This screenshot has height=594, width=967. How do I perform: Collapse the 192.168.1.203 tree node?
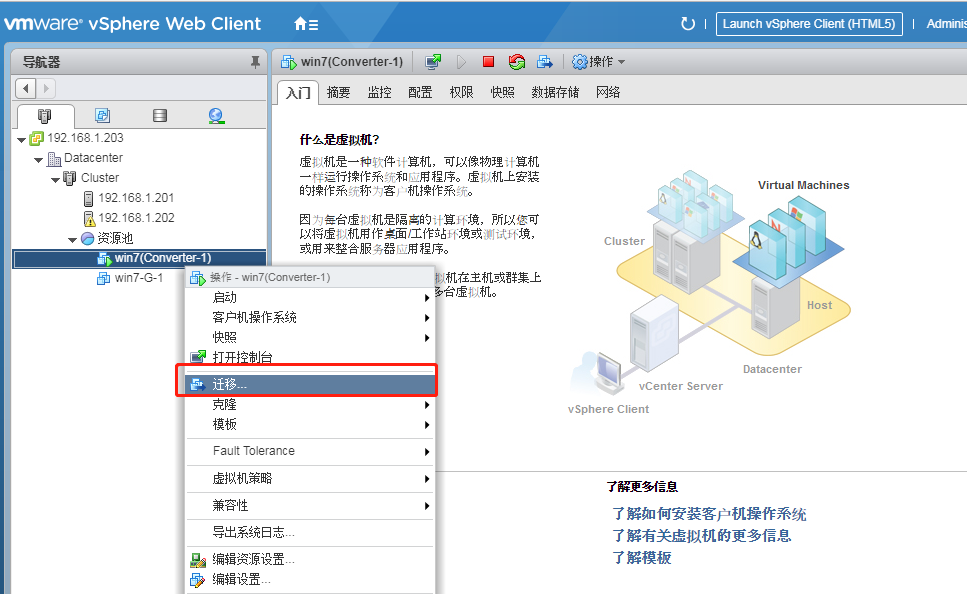[x=22, y=140]
